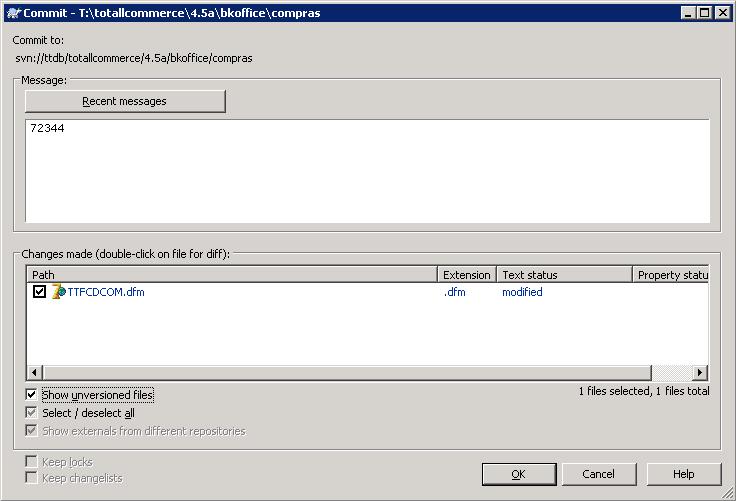Image resolution: width=736 pixels, height=501 pixels.
Task: Sort file list by Property status column
Action: tap(671, 275)
